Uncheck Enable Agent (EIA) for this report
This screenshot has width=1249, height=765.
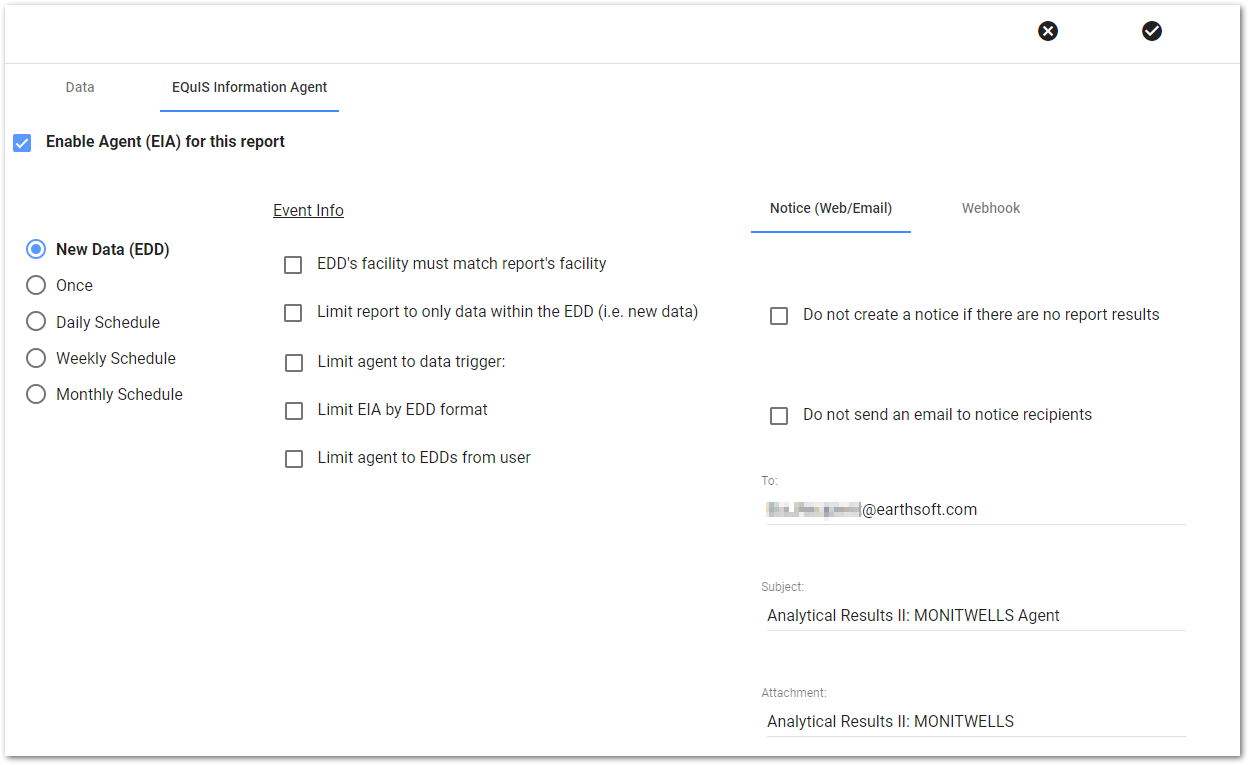[22, 143]
